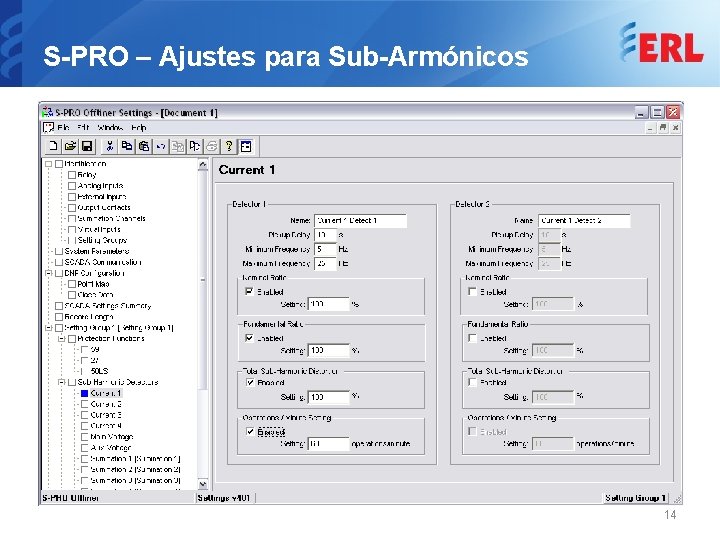Viewport: 720px width, 540px height.
Task: Click the toolbar icon left of Print
Action: [x=195, y=146]
